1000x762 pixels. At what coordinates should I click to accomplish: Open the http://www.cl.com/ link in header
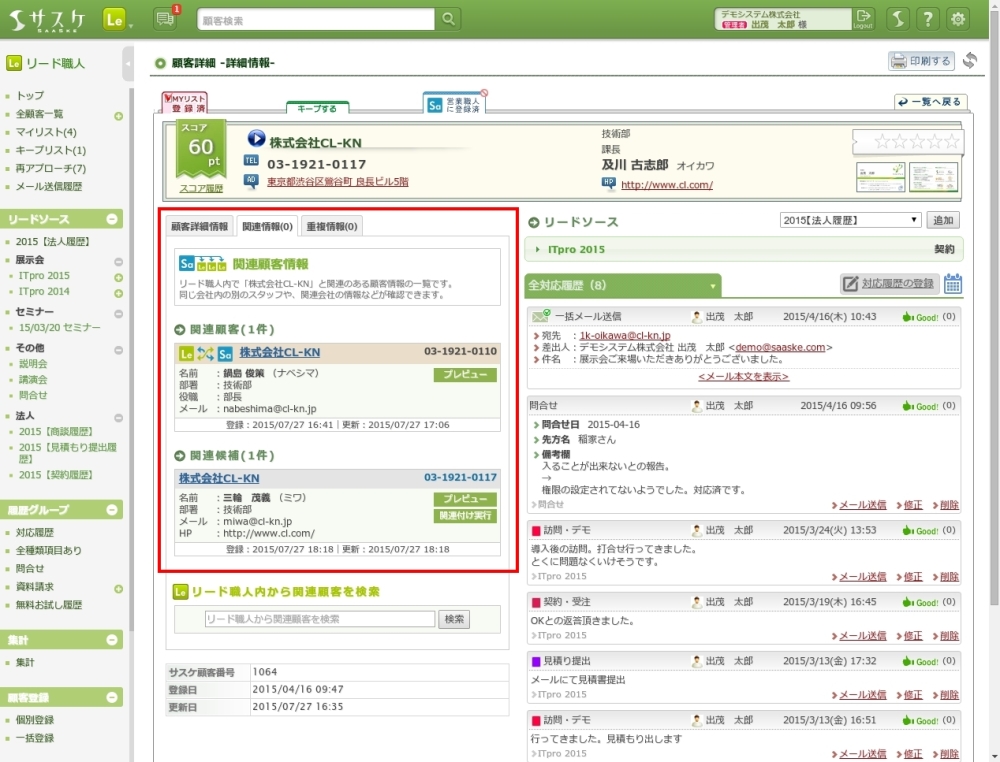(x=666, y=185)
